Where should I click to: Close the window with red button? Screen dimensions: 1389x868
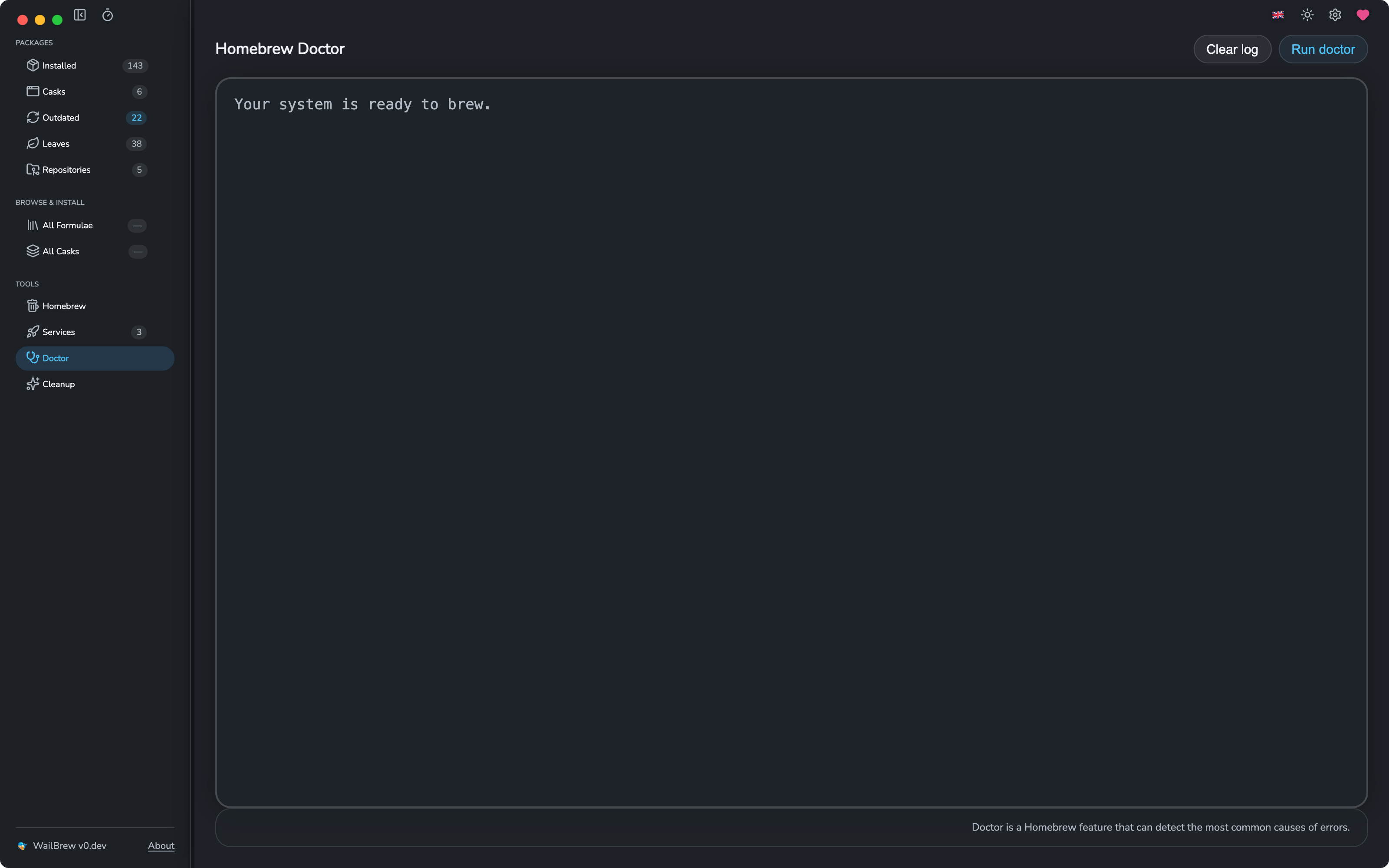pos(23,20)
